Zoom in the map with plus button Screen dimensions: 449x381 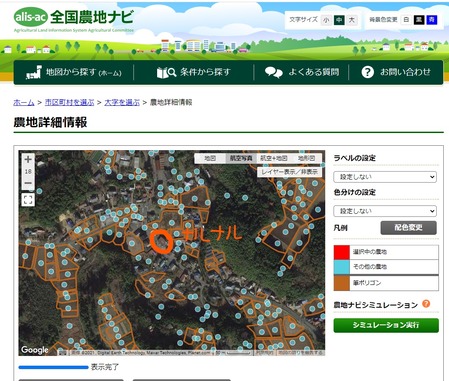pyautogui.click(x=28, y=159)
